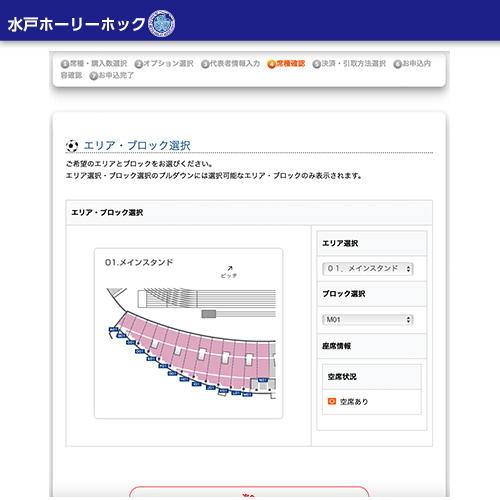The width and height of the screenshot is (500, 500).
Task: Click the 水戸ホーリーホック site title
Action: click(76, 24)
